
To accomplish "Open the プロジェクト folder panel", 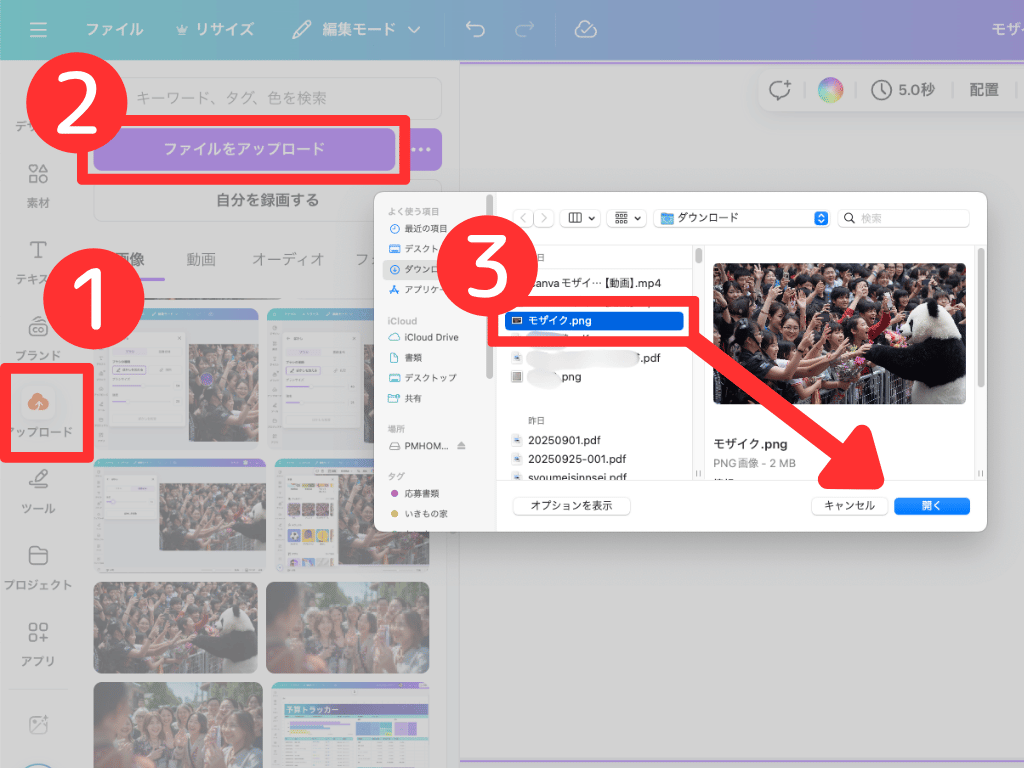I will tap(38, 567).
